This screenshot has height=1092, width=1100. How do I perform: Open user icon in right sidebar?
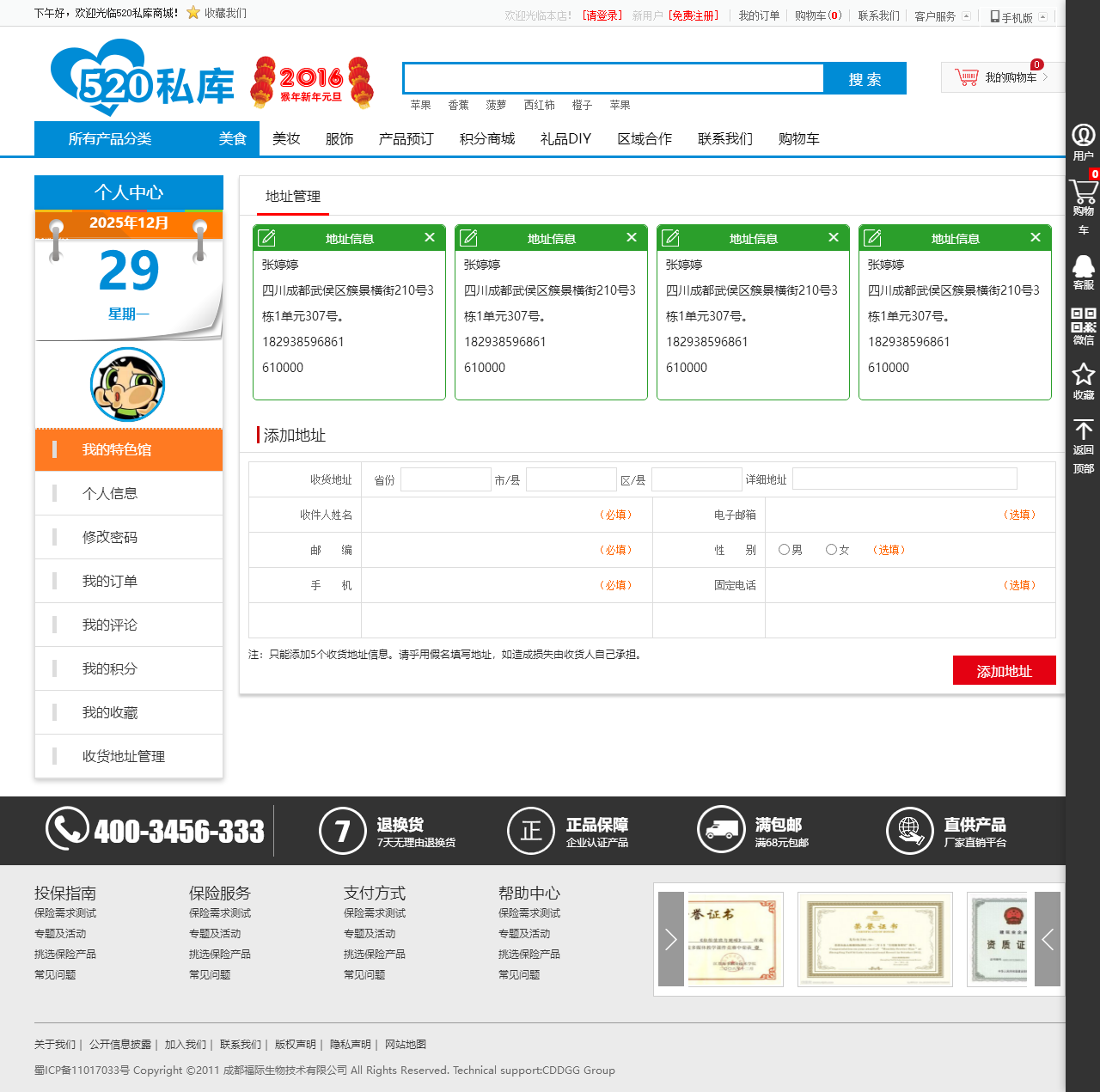(x=1083, y=142)
